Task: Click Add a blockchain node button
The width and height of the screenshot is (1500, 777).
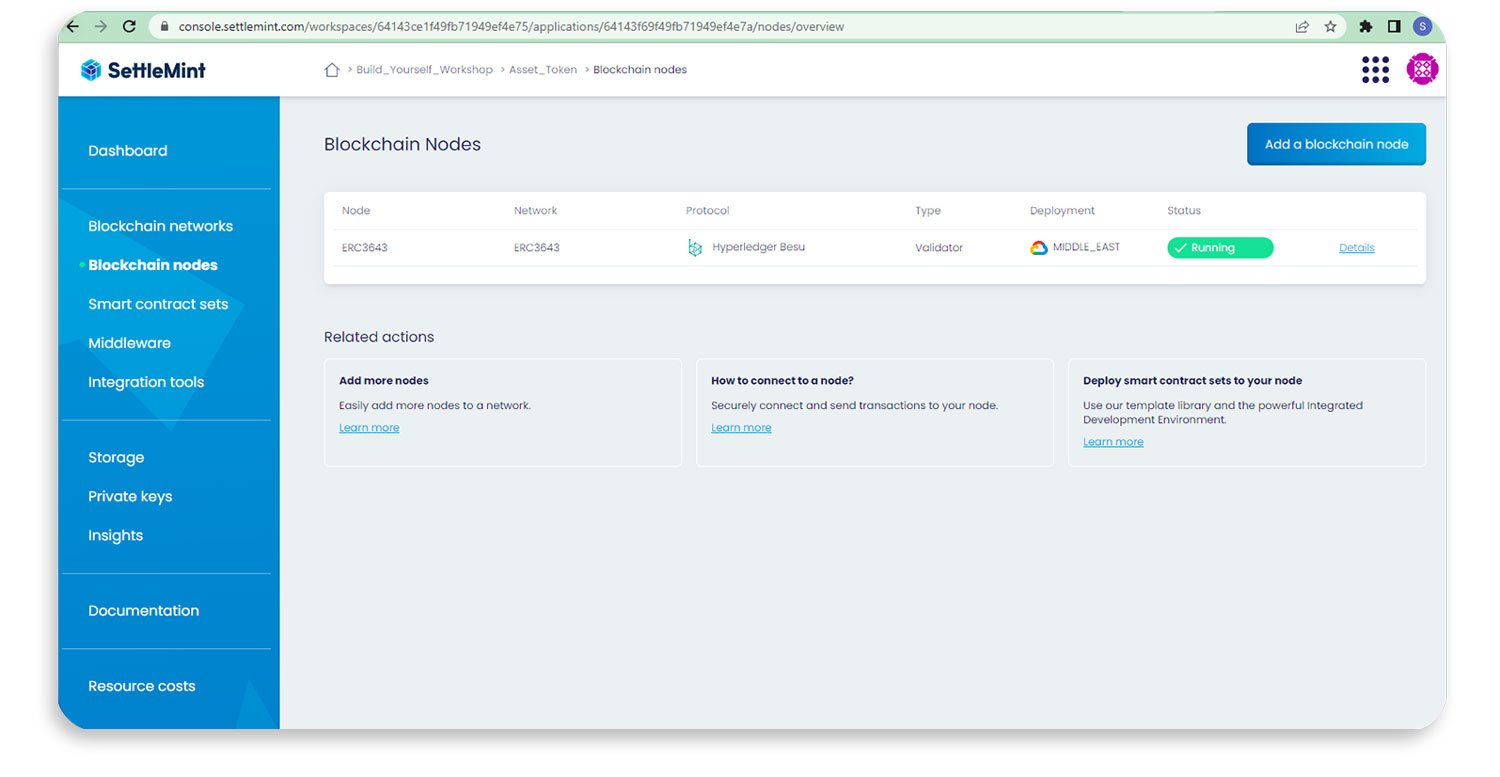Action: (x=1336, y=144)
